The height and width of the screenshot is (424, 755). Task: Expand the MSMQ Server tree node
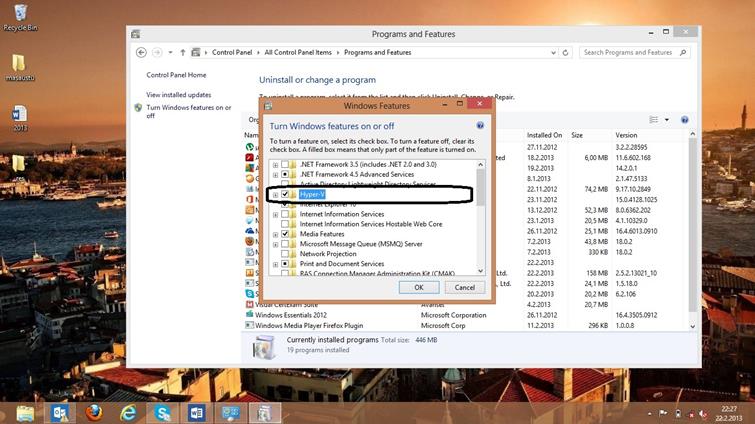[275, 244]
